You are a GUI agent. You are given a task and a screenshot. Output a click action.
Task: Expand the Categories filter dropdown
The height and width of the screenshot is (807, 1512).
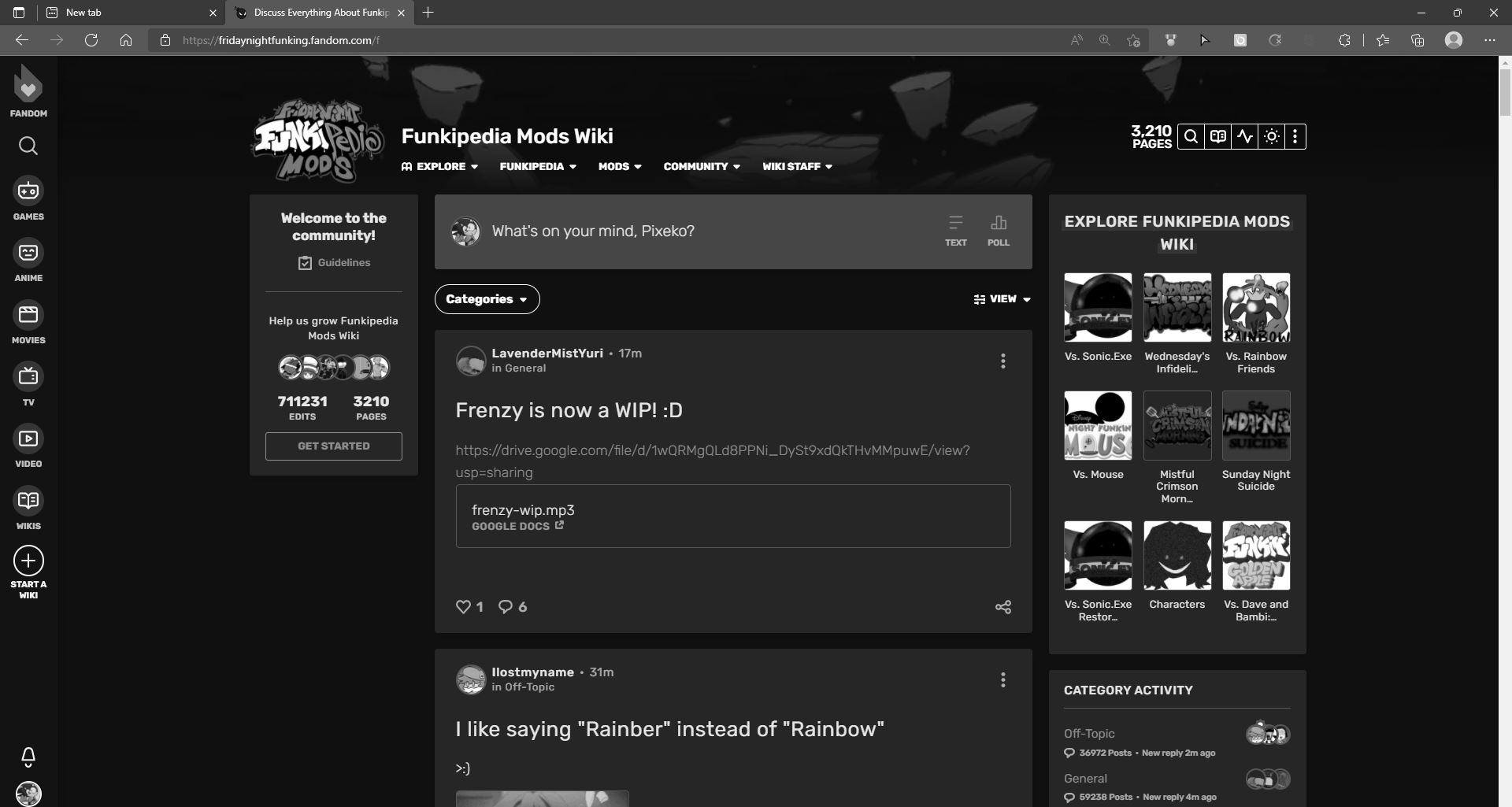487,299
